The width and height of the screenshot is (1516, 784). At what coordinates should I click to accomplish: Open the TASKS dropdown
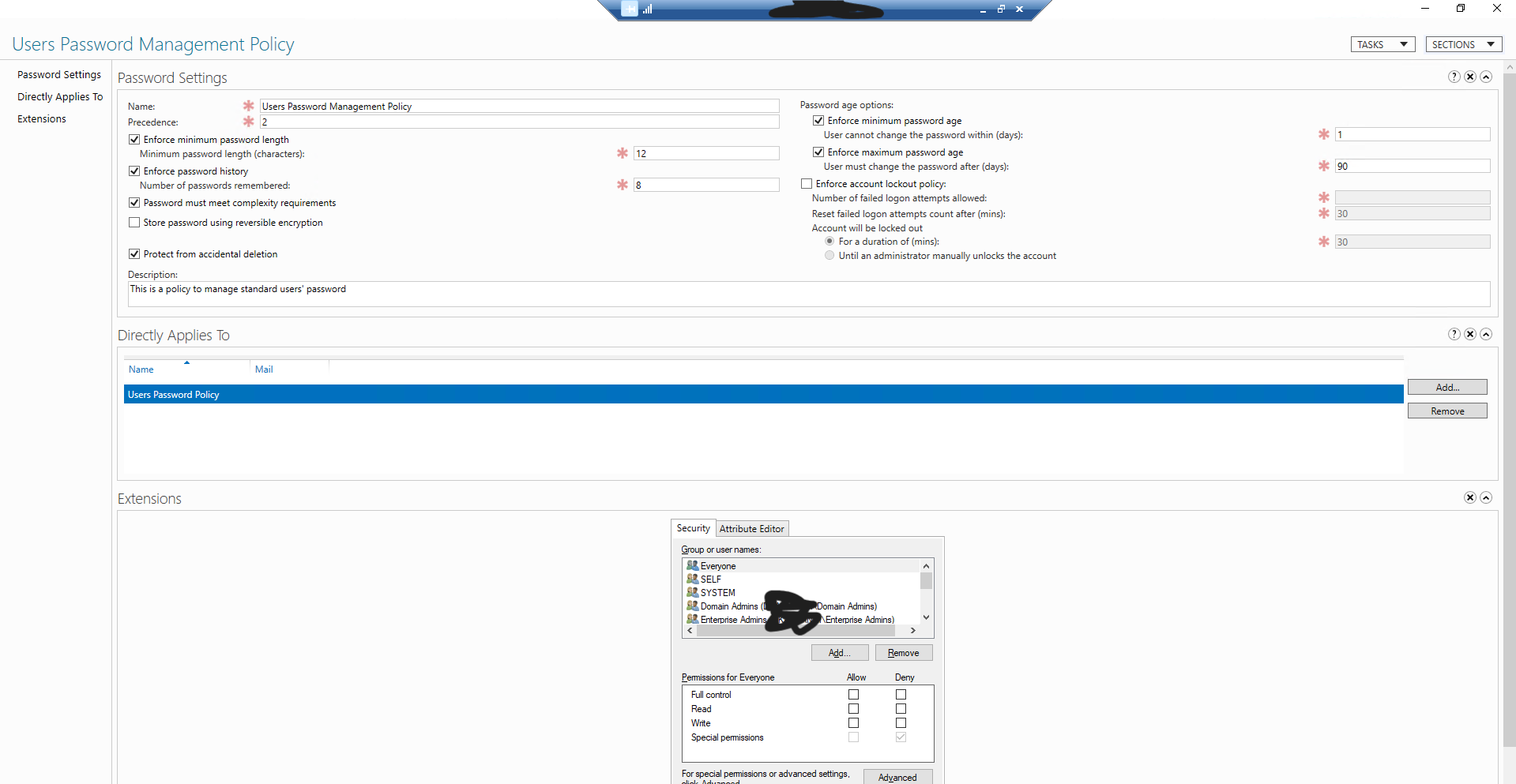[1382, 43]
